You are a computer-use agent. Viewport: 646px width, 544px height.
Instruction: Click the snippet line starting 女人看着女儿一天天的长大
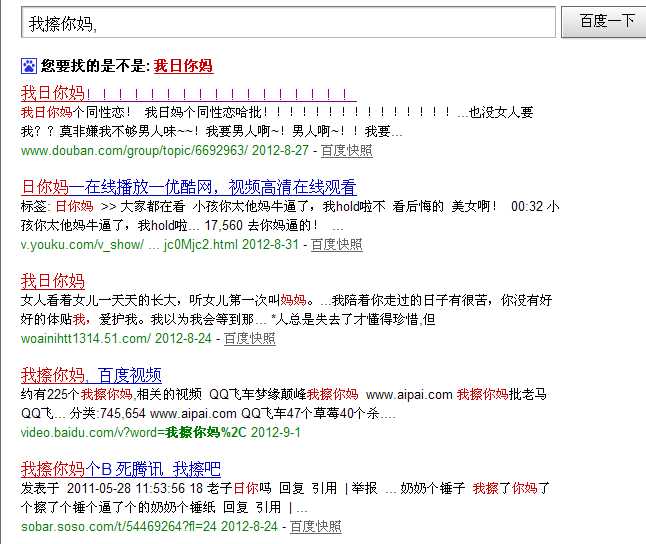click(x=286, y=300)
